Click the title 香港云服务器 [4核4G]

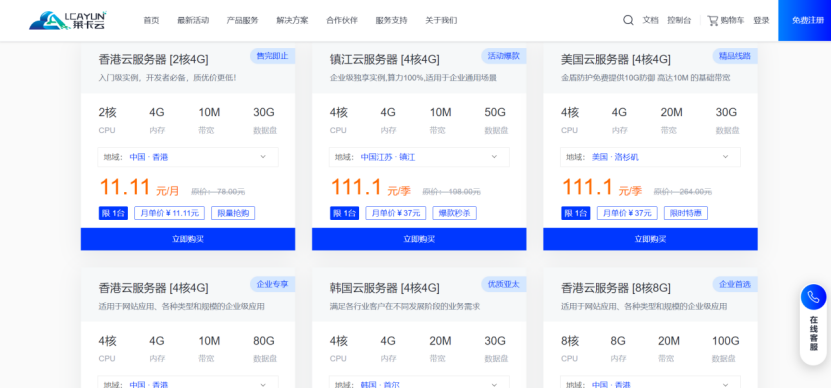pos(154,288)
